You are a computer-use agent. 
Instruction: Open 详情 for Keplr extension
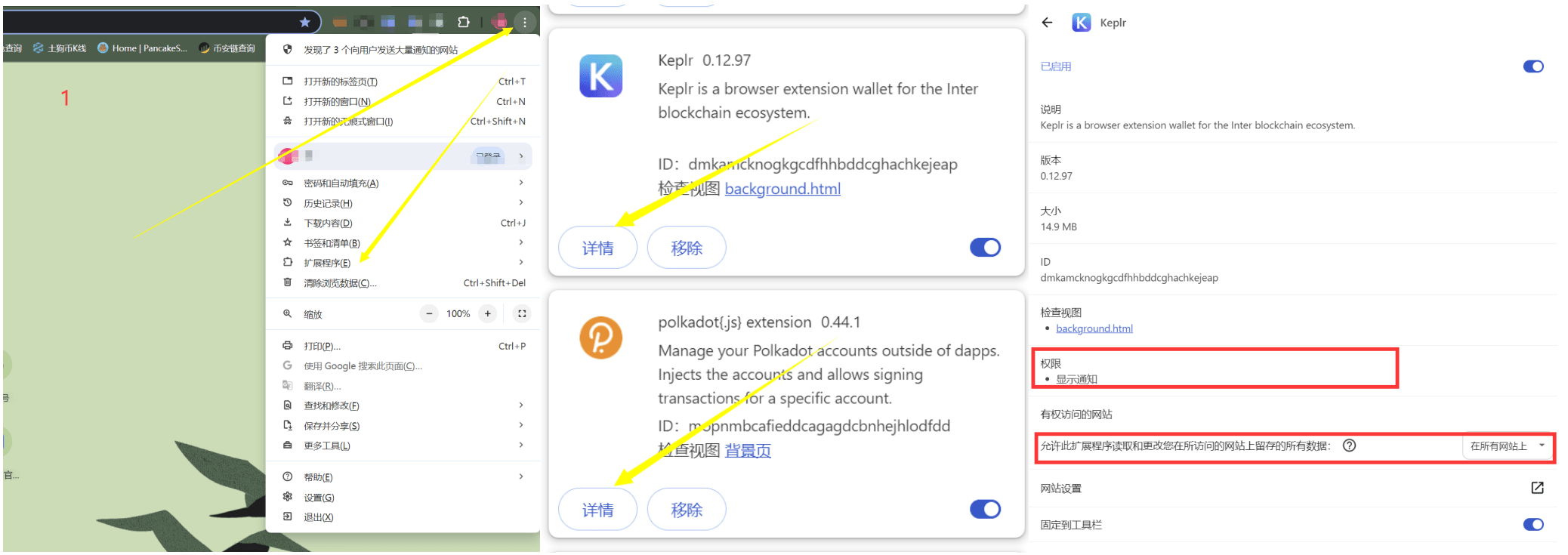coord(597,248)
